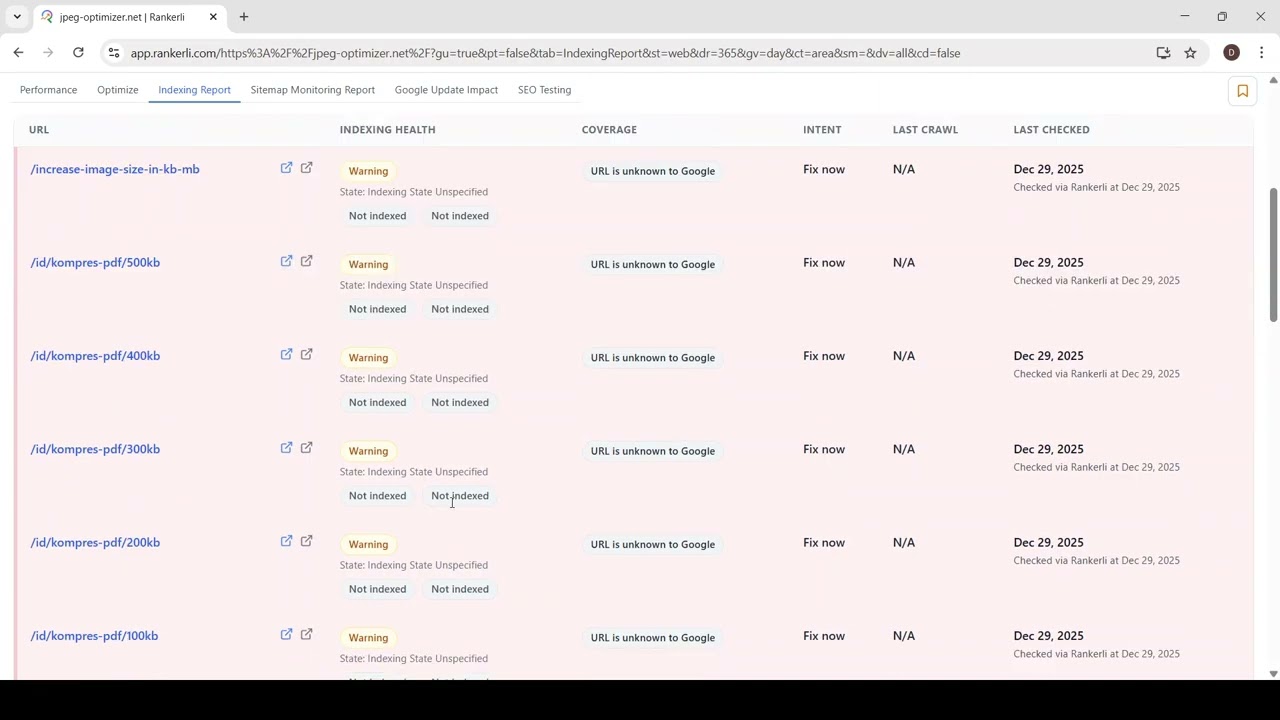Viewport: 1280px width, 720px height.
Task: Click 'Fix now' in /id/kompres-pdf/100kb row
Action: point(824,636)
